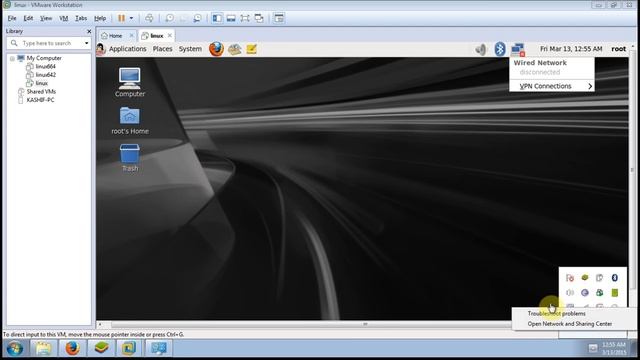The height and width of the screenshot is (360, 640).
Task: Close the Library panel
Action: (89, 31)
